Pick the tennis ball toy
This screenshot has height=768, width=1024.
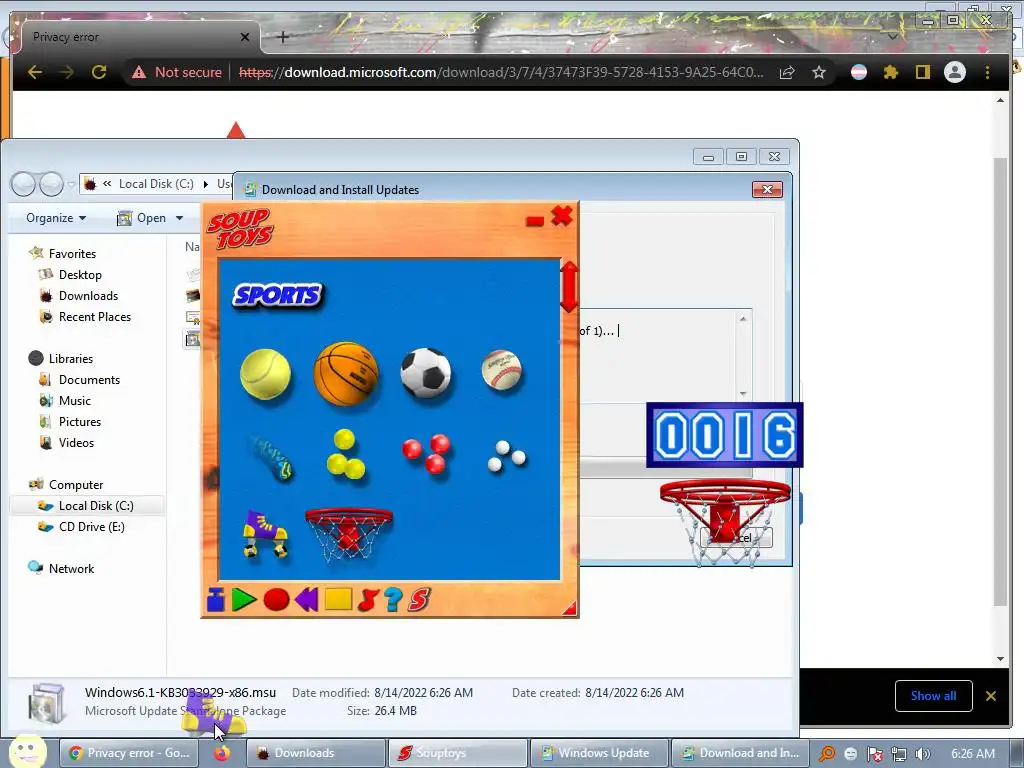click(x=265, y=374)
